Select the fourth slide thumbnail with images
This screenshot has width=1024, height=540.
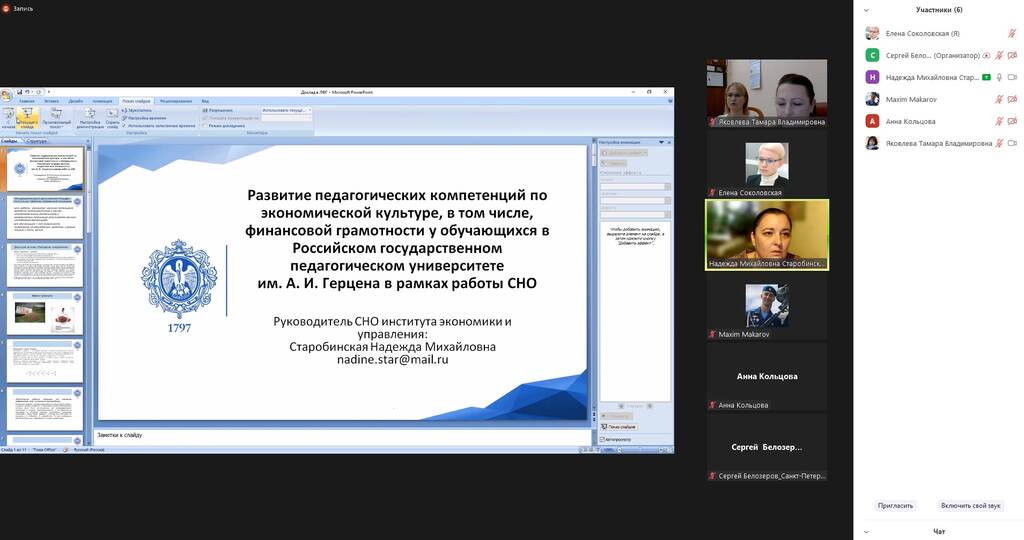[x=45, y=313]
